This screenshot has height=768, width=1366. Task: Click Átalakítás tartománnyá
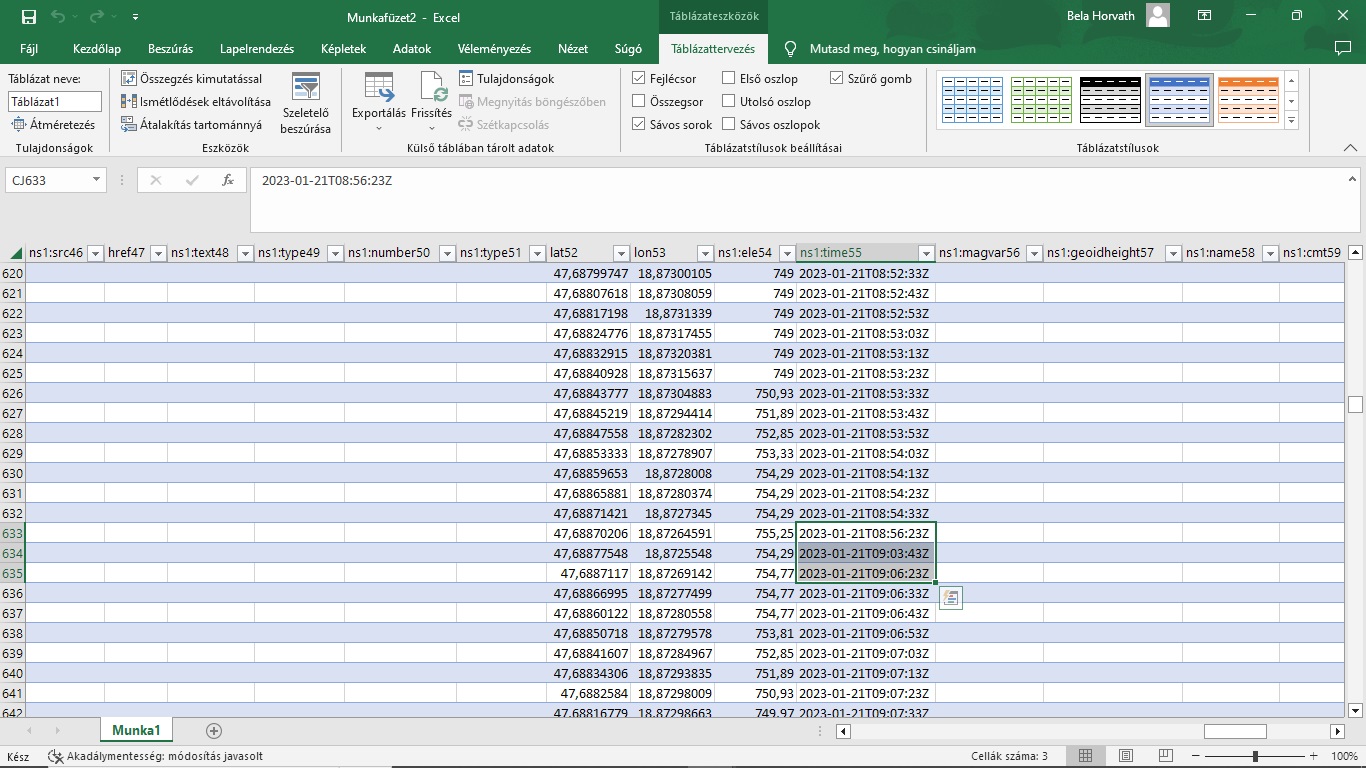[x=192, y=124]
